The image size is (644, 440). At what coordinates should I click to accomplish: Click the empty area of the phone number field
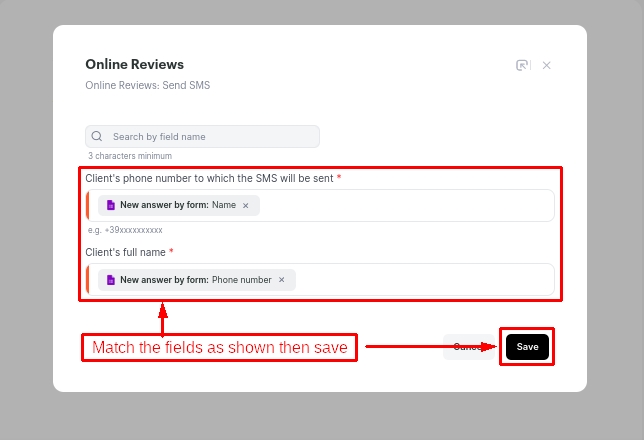400,205
